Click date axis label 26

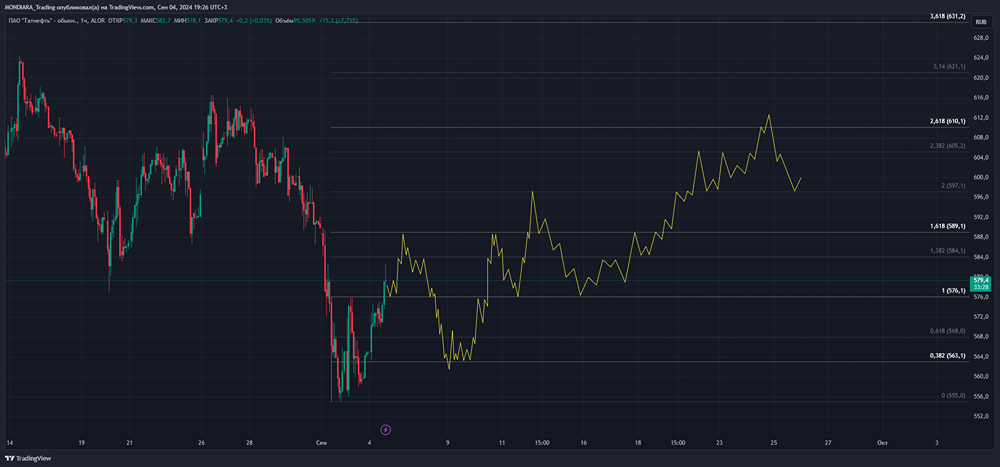202,442
